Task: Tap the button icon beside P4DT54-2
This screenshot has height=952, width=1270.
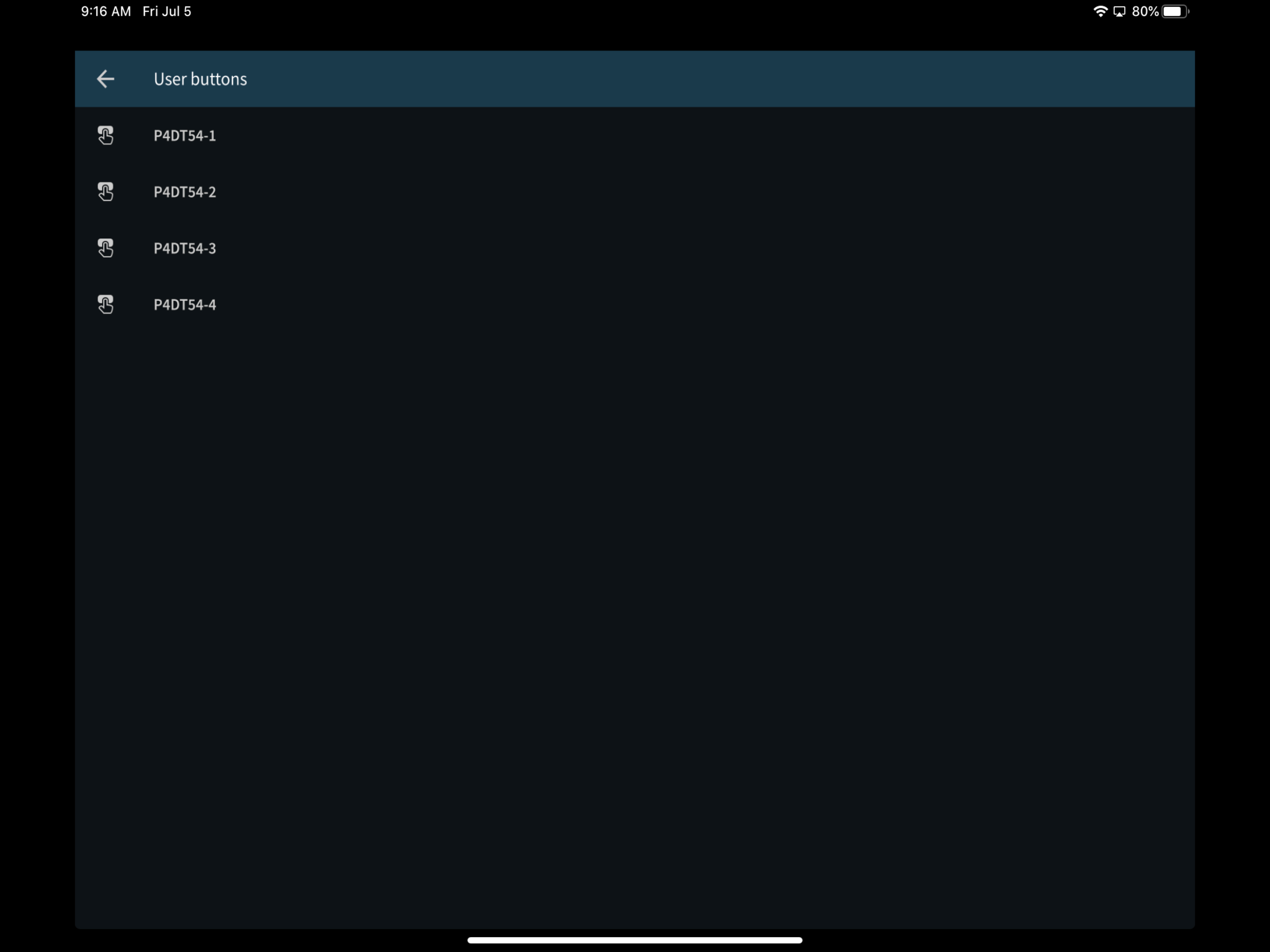Action: point(105,192)
